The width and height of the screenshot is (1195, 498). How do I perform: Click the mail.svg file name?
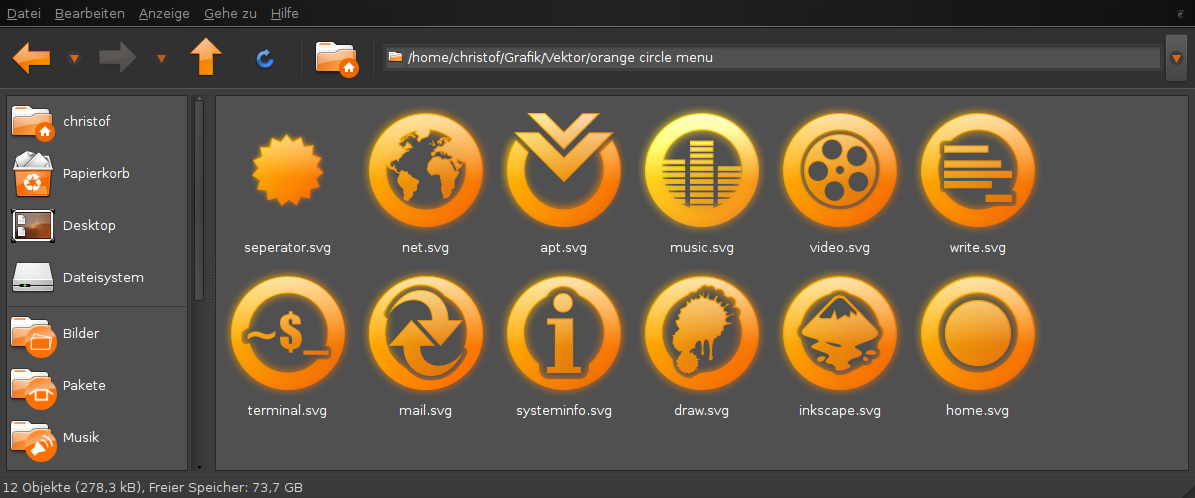(x=425, y=411)
